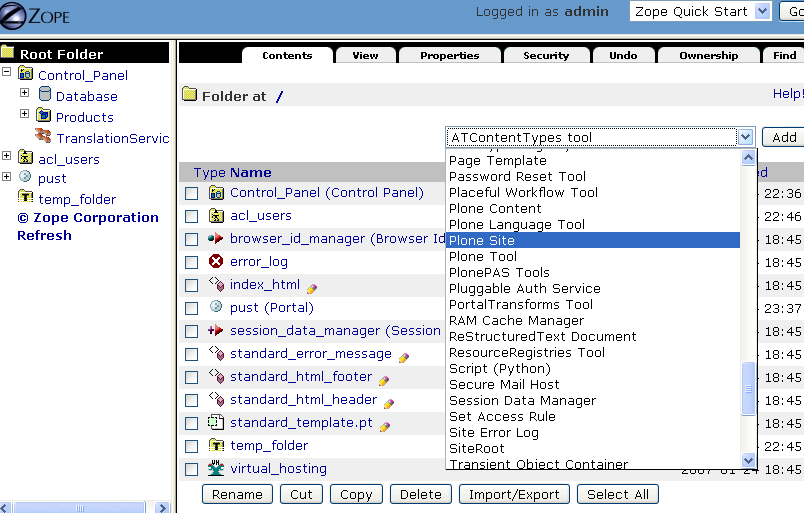804x513 pixels.
Task: Click the TranslationService icon in tree
Action: [43, 135]
